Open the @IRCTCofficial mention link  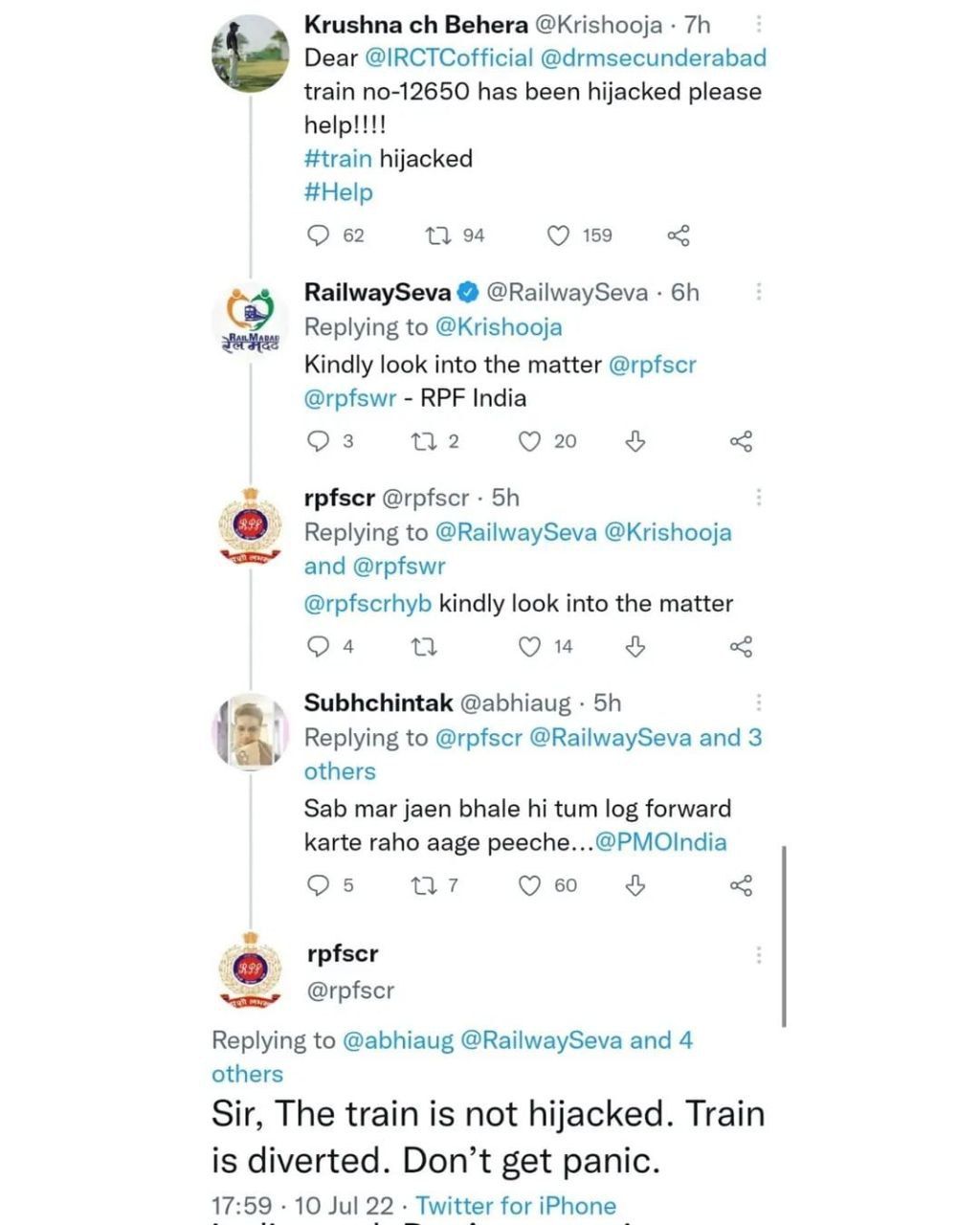(448, 58)
